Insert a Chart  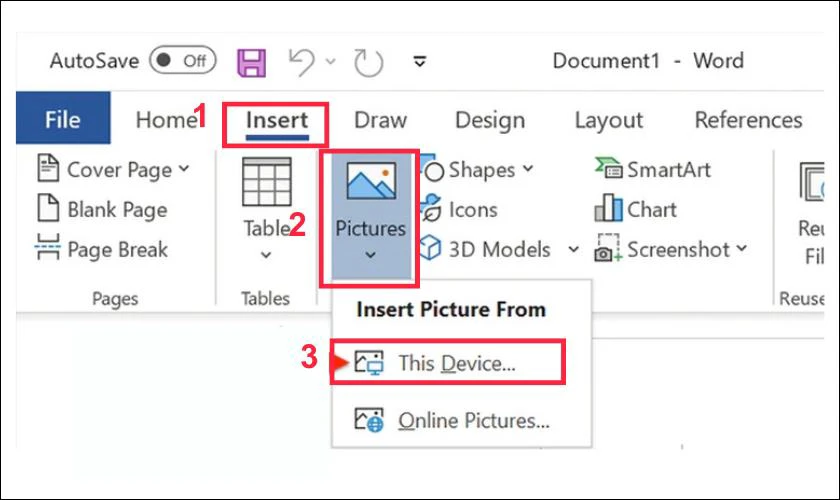636,210
